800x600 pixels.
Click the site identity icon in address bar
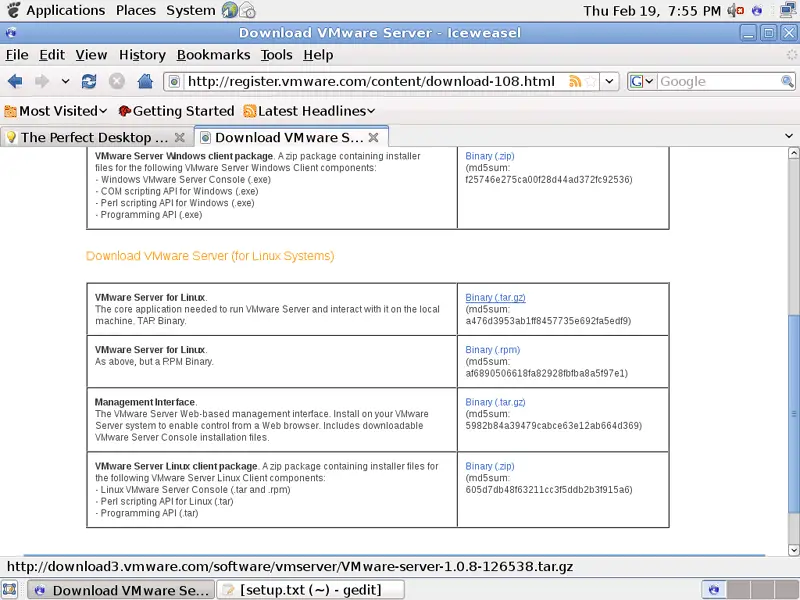coord(174,82)
